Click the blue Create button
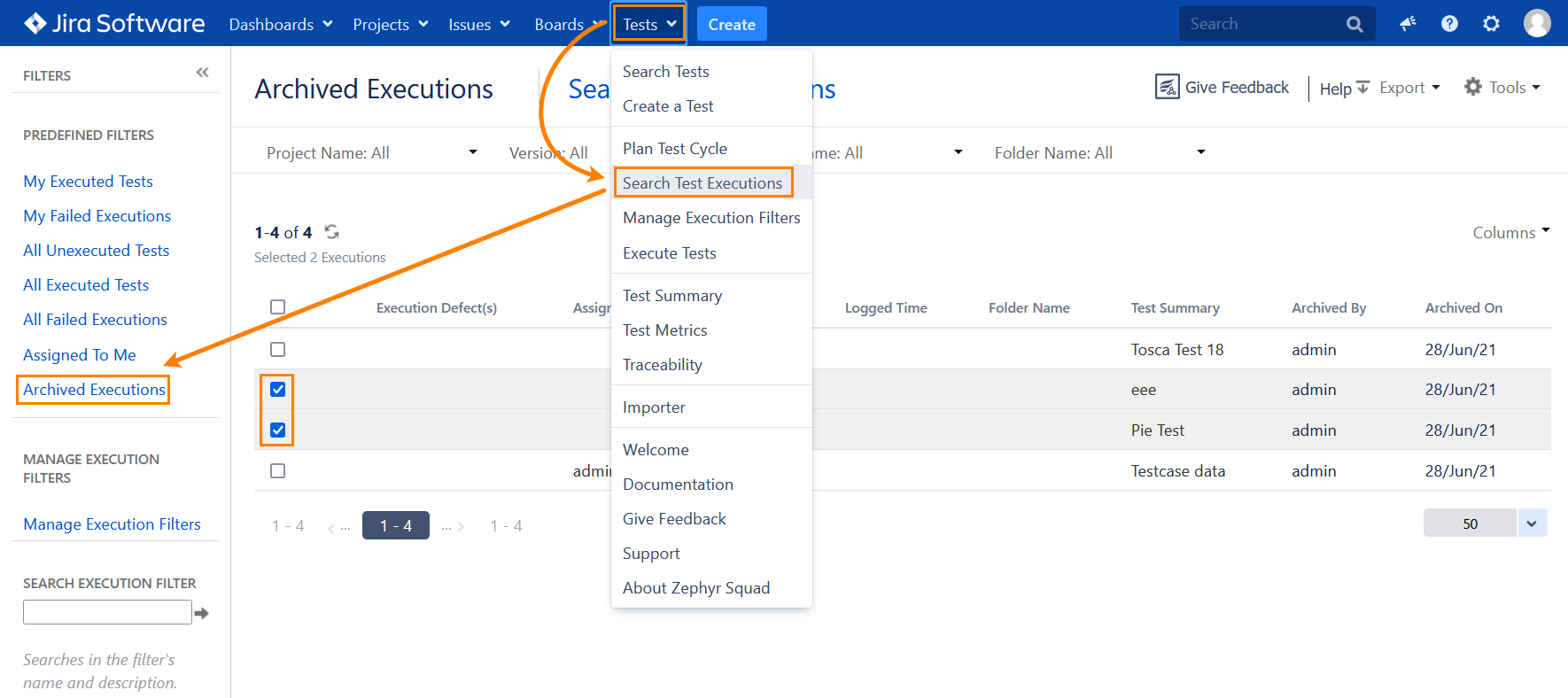This screenshot has width=1568, height=698. 732,24
